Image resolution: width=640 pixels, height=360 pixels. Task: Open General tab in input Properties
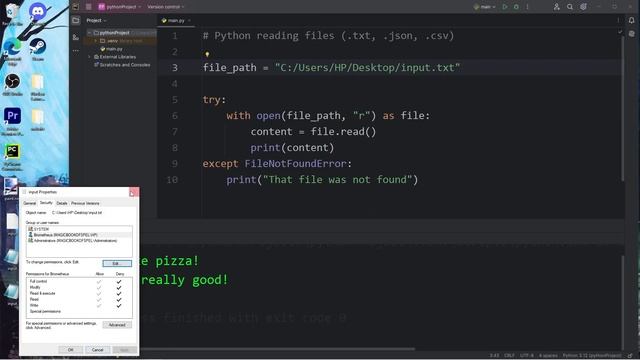point(29,203)
